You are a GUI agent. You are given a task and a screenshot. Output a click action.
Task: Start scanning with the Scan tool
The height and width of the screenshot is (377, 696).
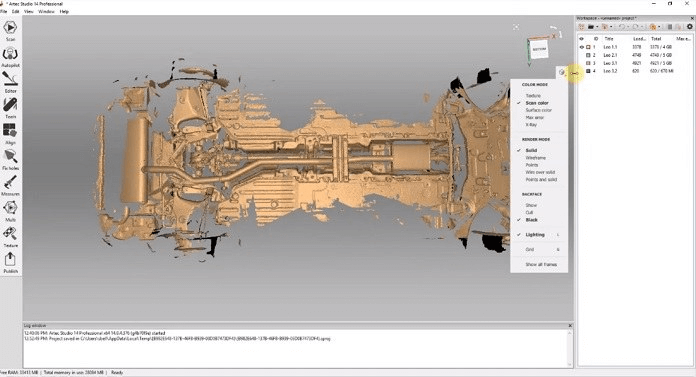tap(10, 30)
